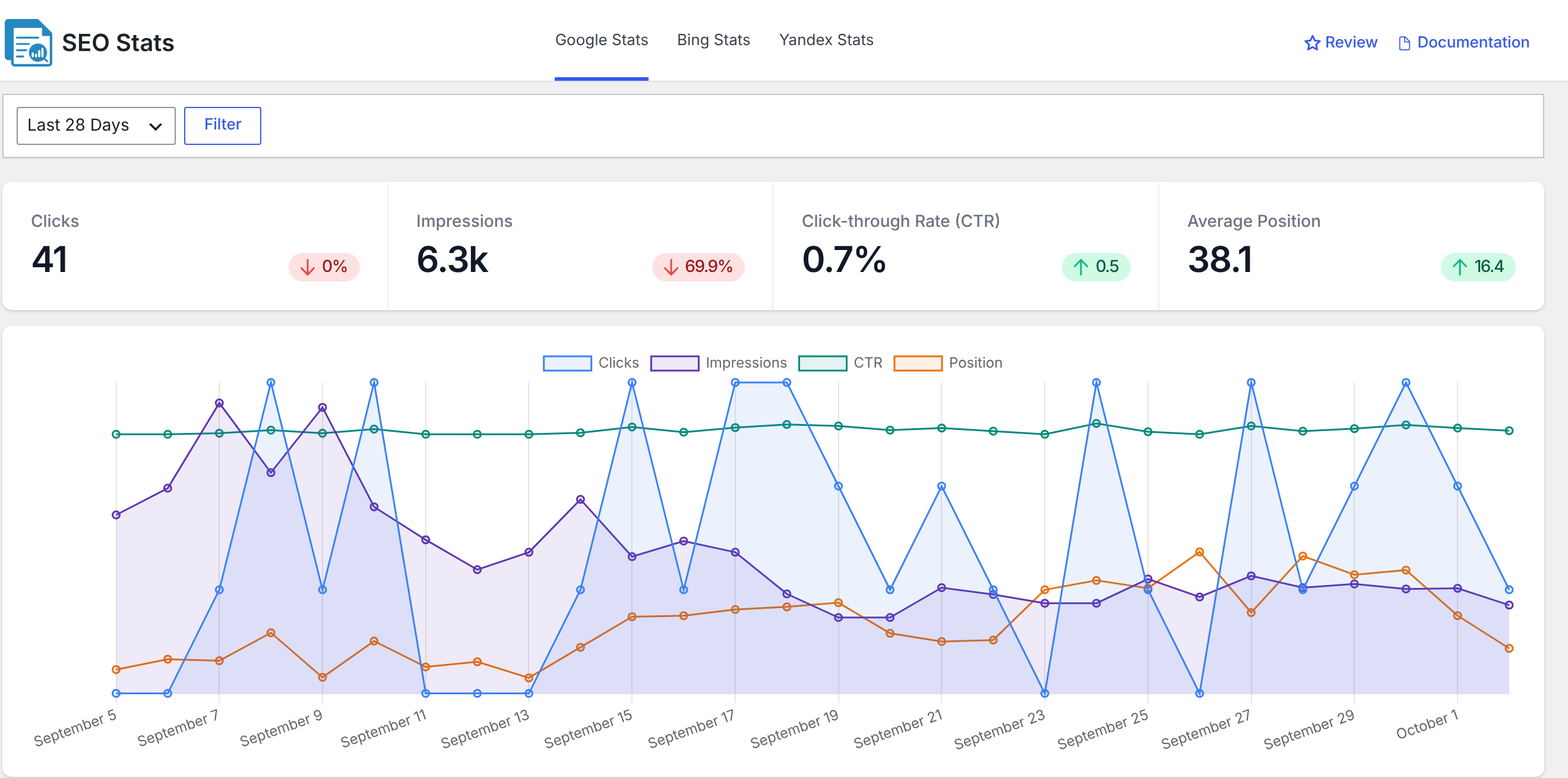
Task: Open the Last 28 Days dropdown
Action: (x=96, y=126)
